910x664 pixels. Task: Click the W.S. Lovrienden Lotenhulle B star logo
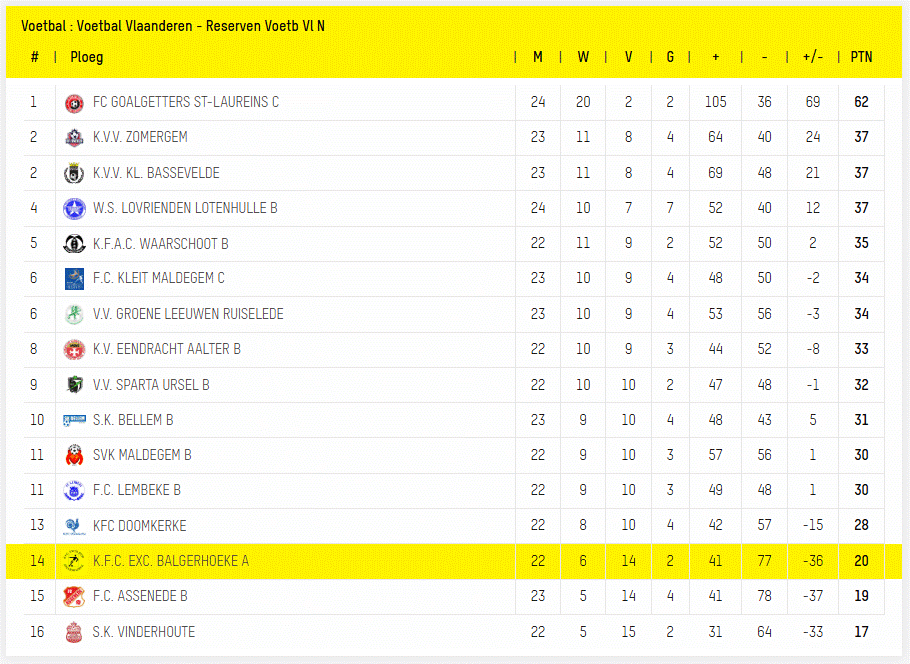coord(73,208)
